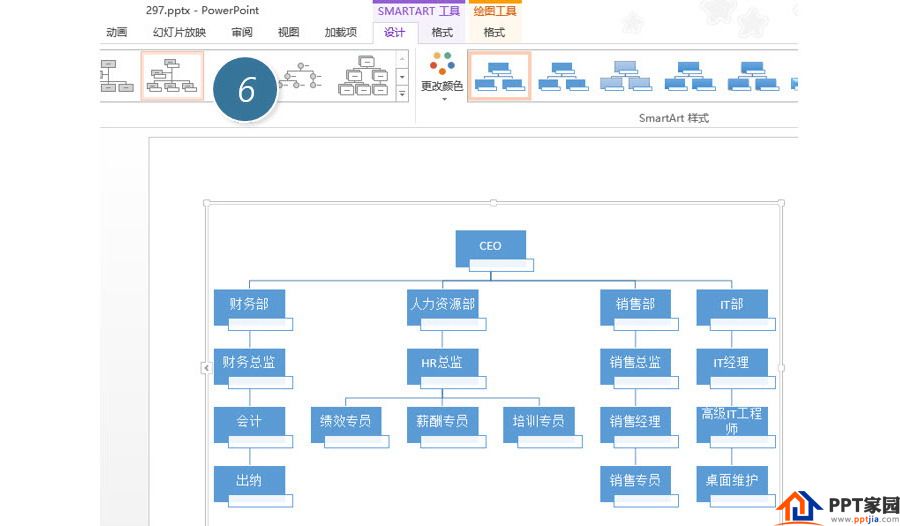Open the Change Colors (更改颜色) menu
This screenshot has height=526, width=900.
(x=441, y=78)
